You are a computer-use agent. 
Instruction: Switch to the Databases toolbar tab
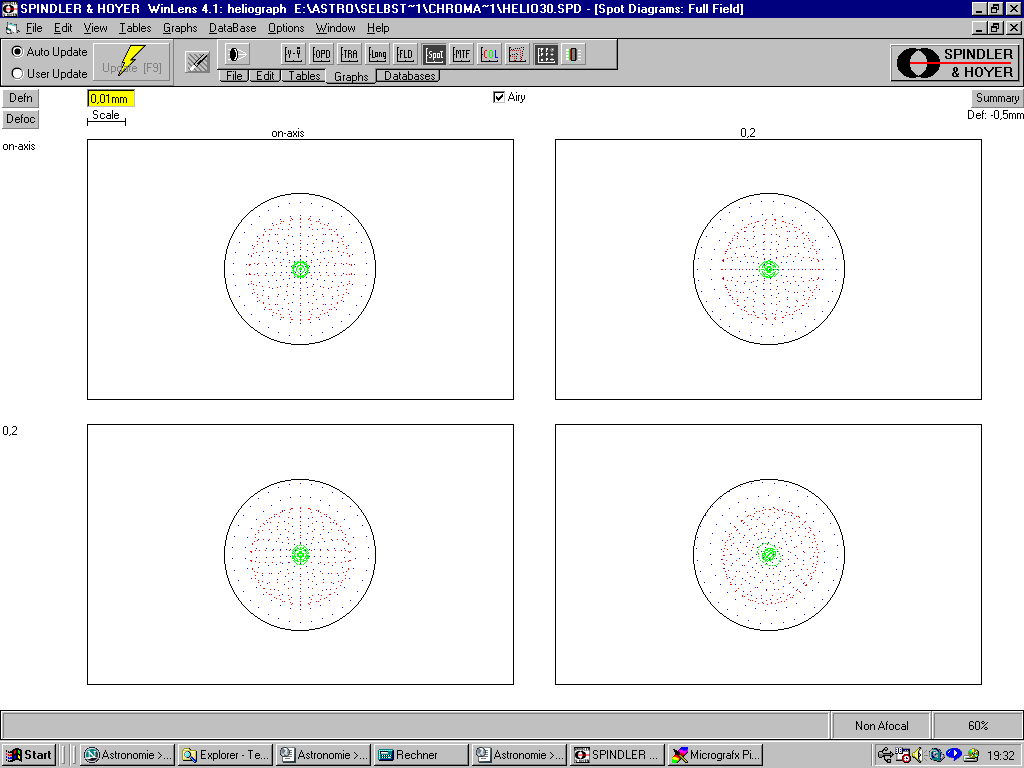(410, 76)
